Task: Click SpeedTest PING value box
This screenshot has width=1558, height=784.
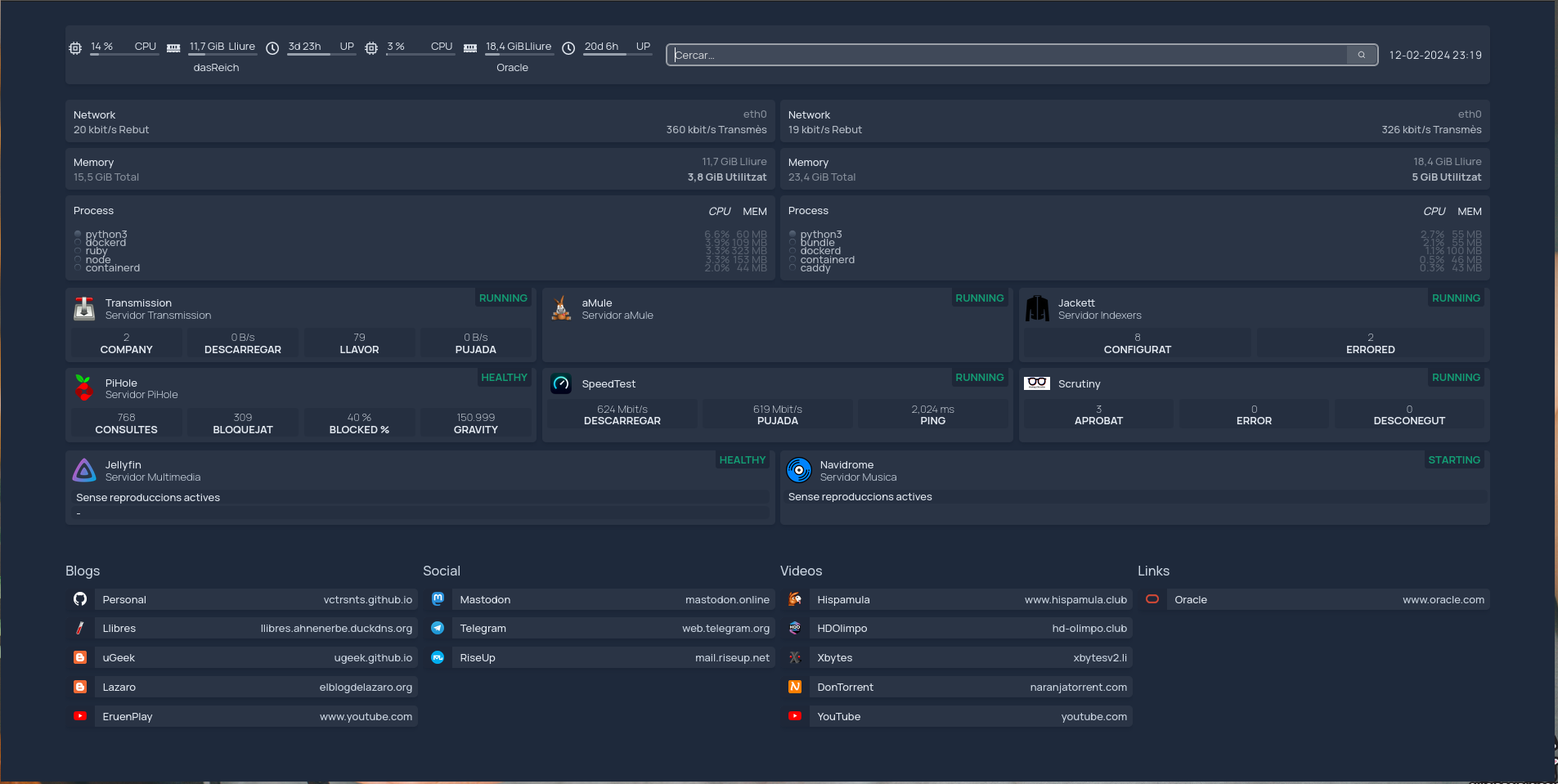Action: click(x=932, y=414)
